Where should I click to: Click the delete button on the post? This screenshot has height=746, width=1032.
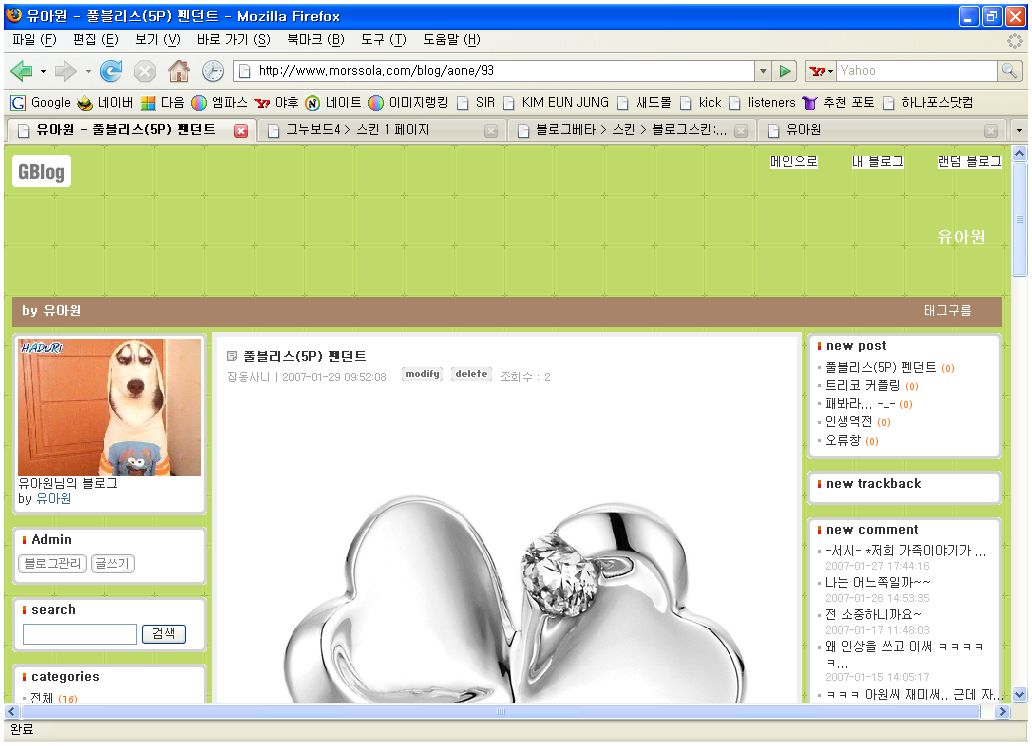[x=471, y=375]
